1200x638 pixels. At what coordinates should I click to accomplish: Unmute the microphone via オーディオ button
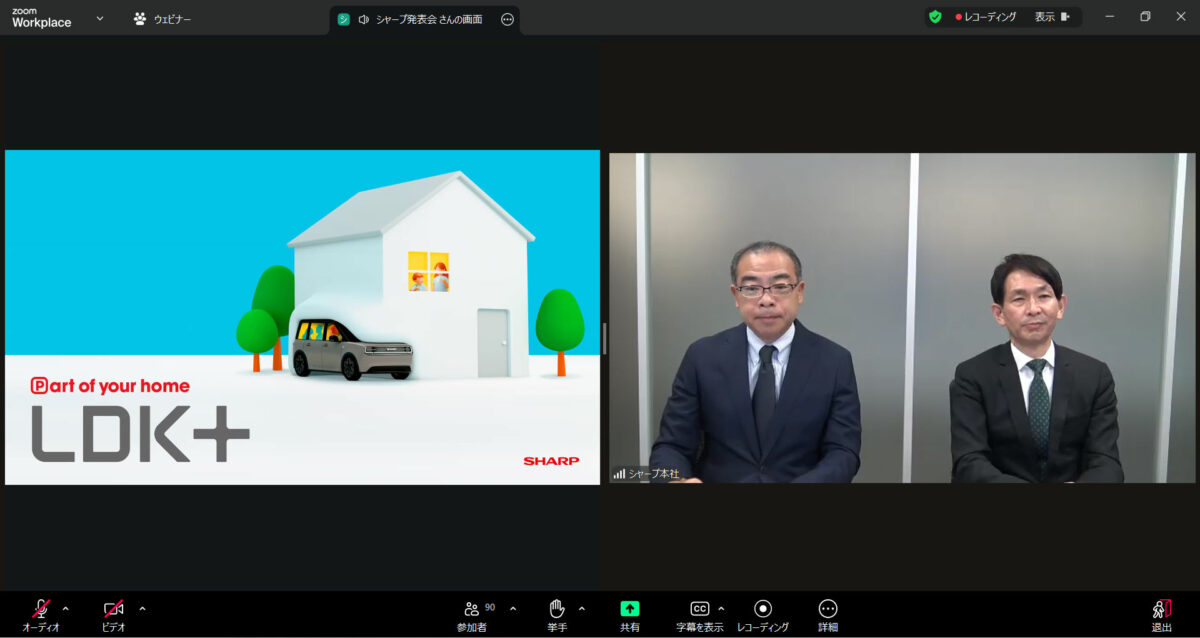(x=41, y=609)
